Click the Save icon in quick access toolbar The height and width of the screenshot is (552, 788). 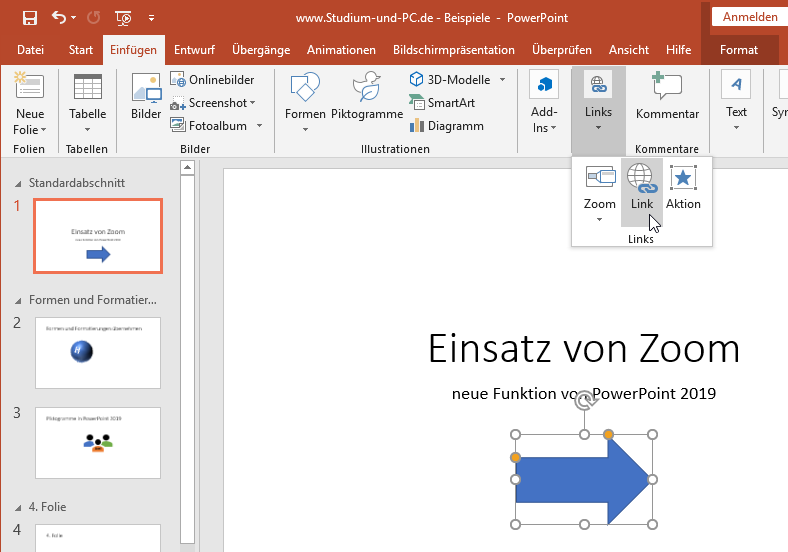click(x=30, y=18)
